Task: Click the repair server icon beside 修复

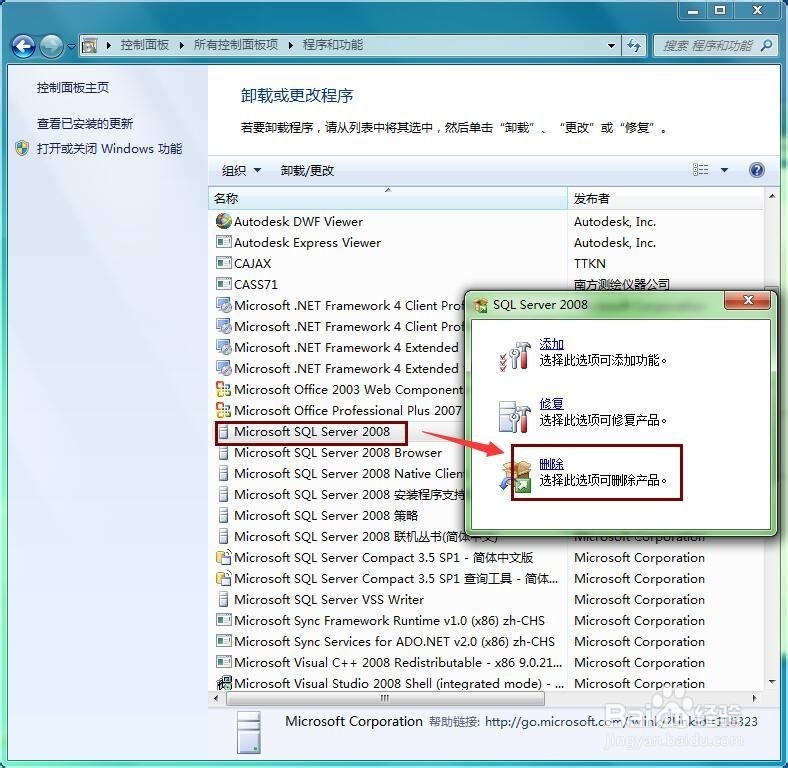Action: [x=515, y=416]
